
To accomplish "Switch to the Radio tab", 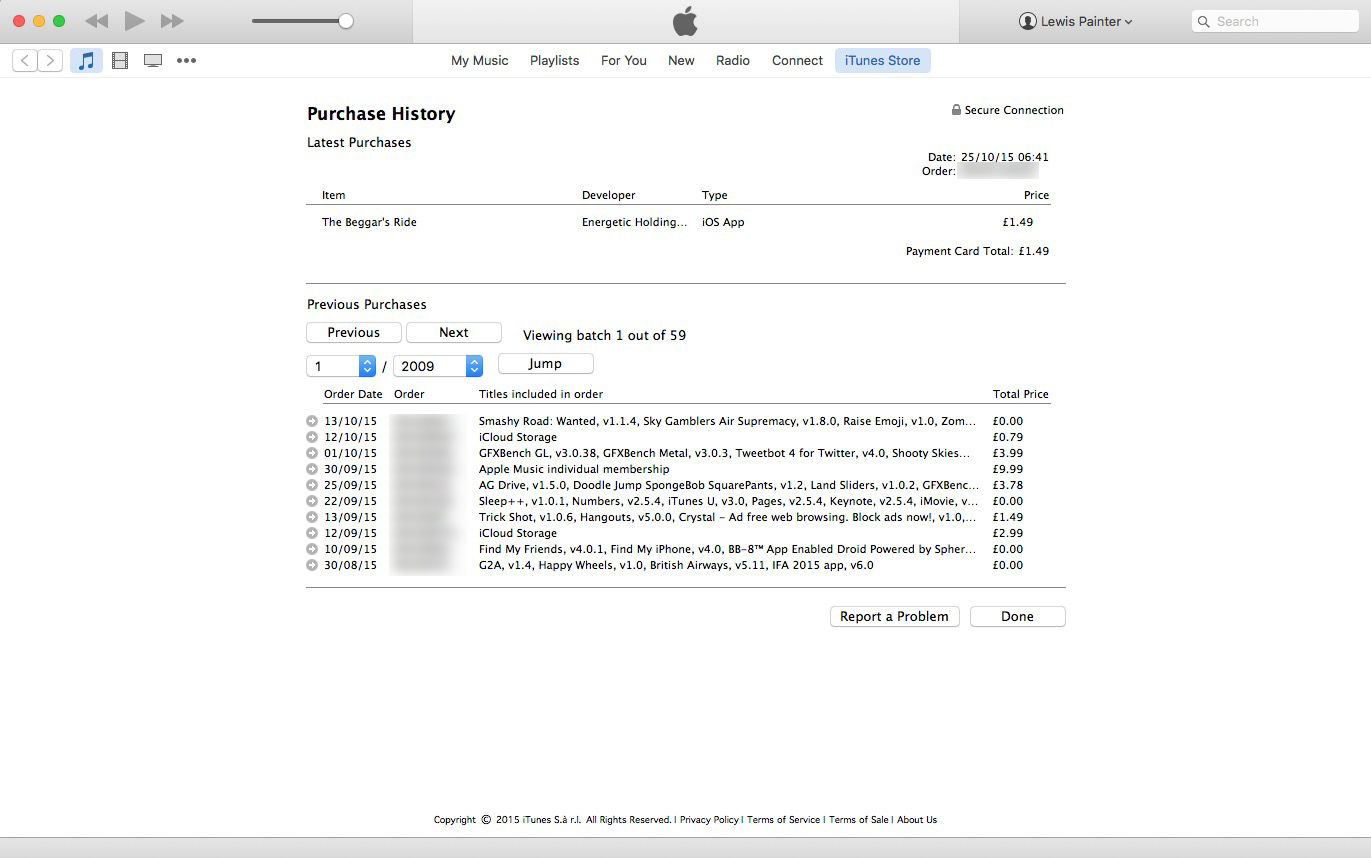I will (732, 60).
